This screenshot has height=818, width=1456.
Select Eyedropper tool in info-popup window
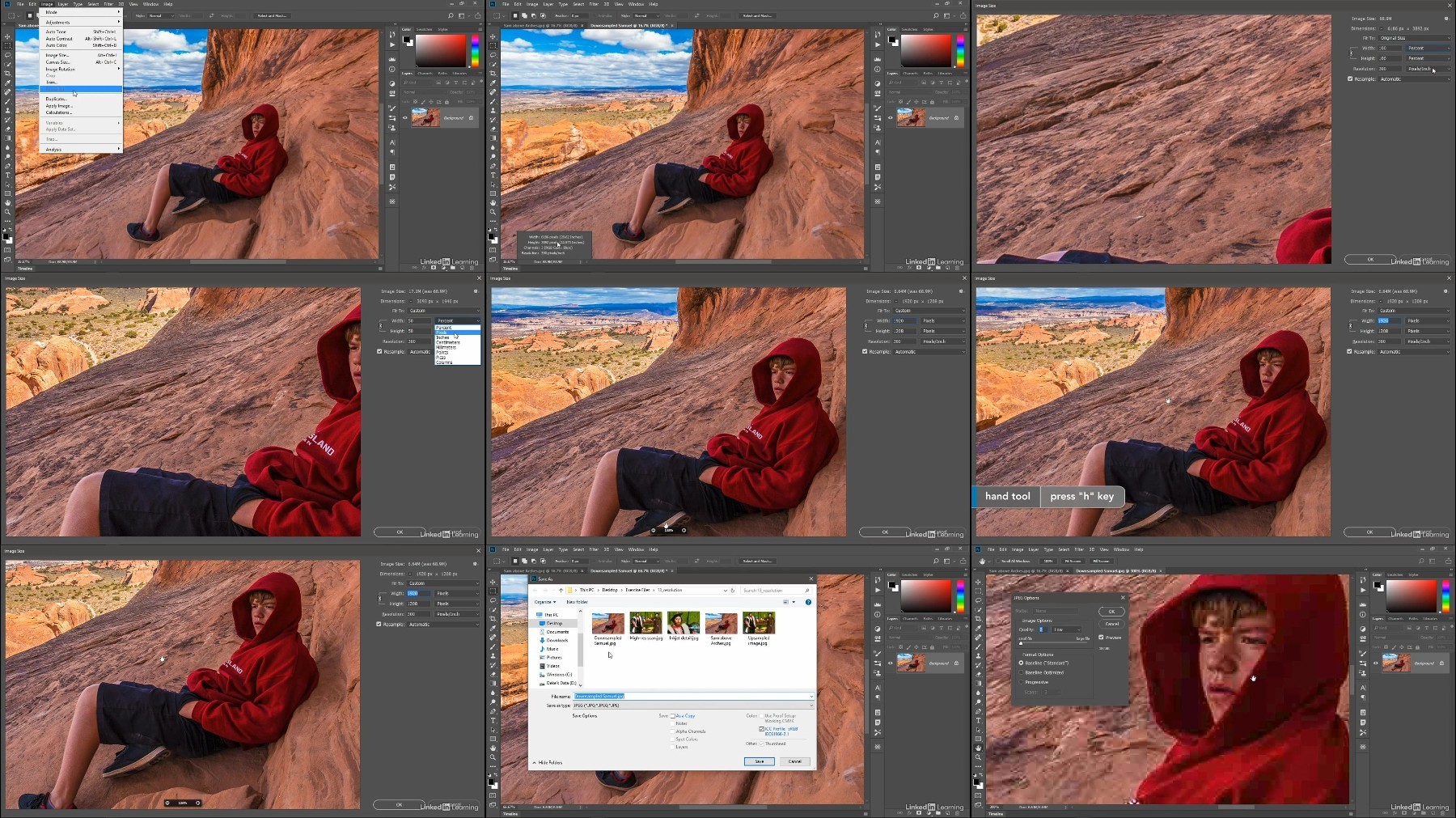click(x=493, y=83)
